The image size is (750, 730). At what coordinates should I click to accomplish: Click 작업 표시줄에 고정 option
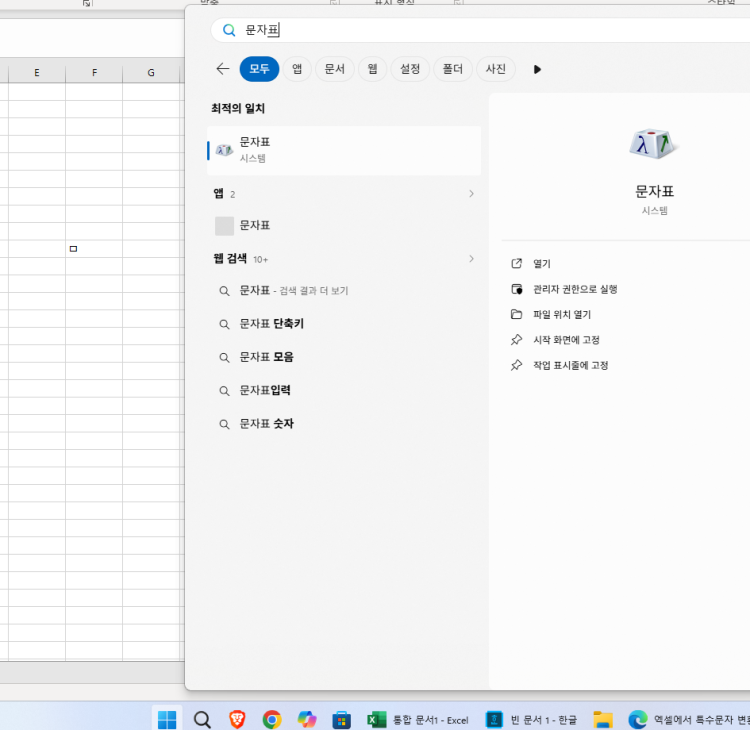pos(570,365)
